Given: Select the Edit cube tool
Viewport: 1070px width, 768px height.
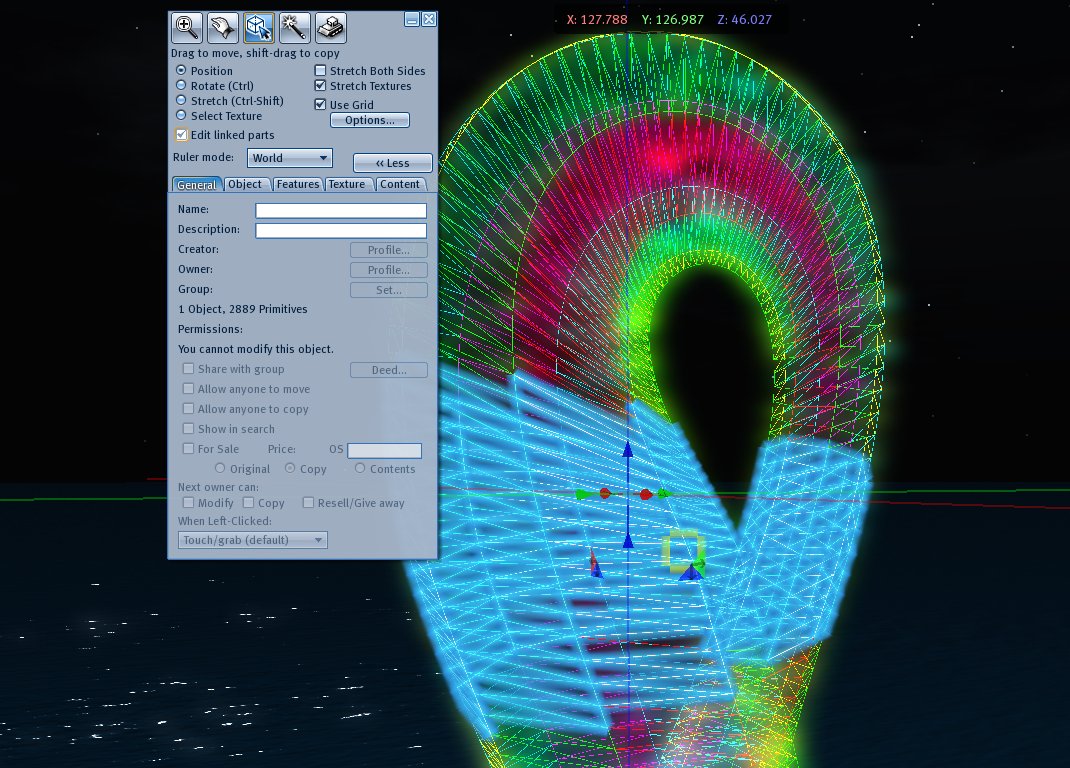Looking at the screenshot, I should [258, 27].
